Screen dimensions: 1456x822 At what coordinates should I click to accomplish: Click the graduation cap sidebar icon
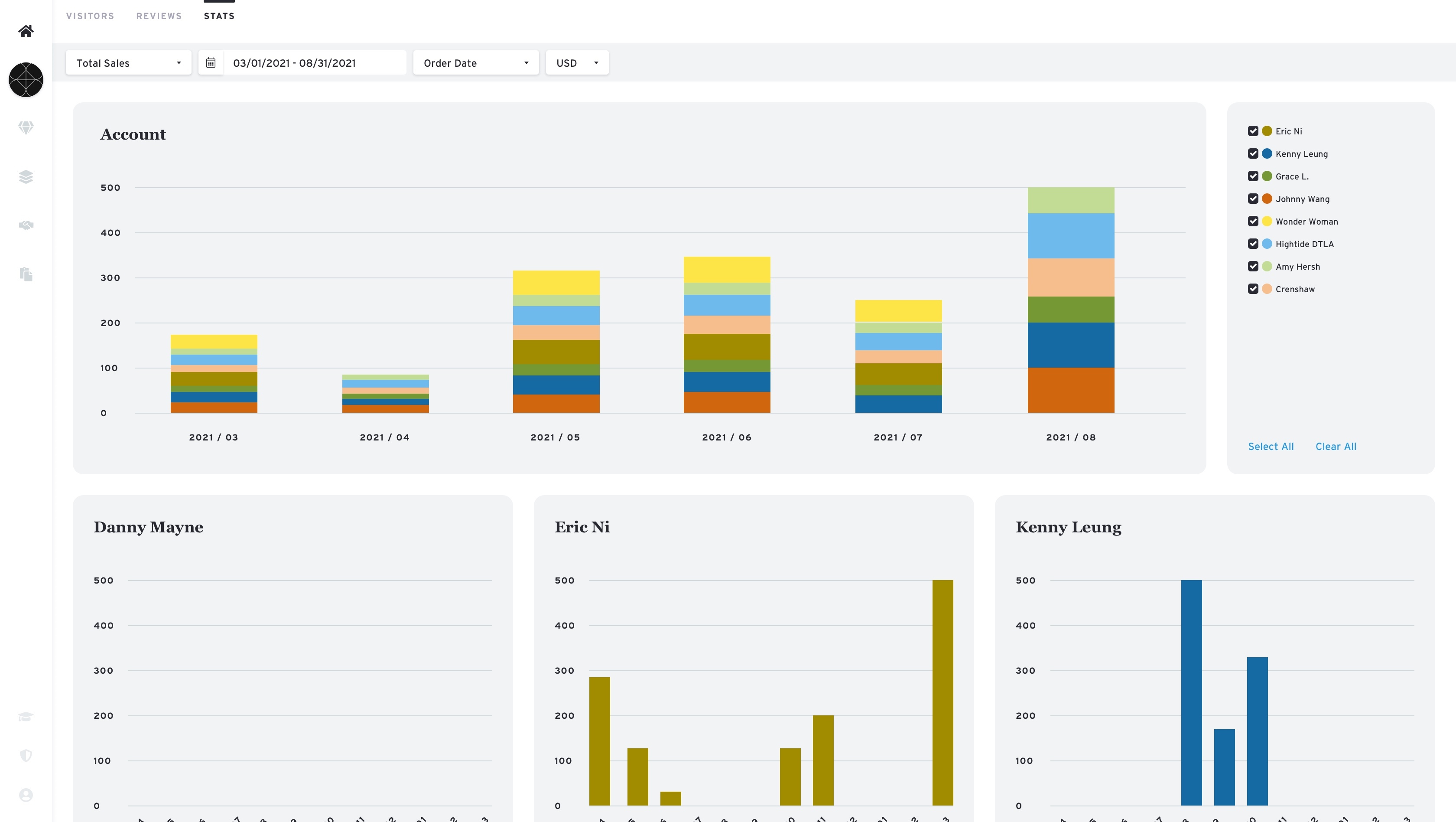tap(26, 717)
